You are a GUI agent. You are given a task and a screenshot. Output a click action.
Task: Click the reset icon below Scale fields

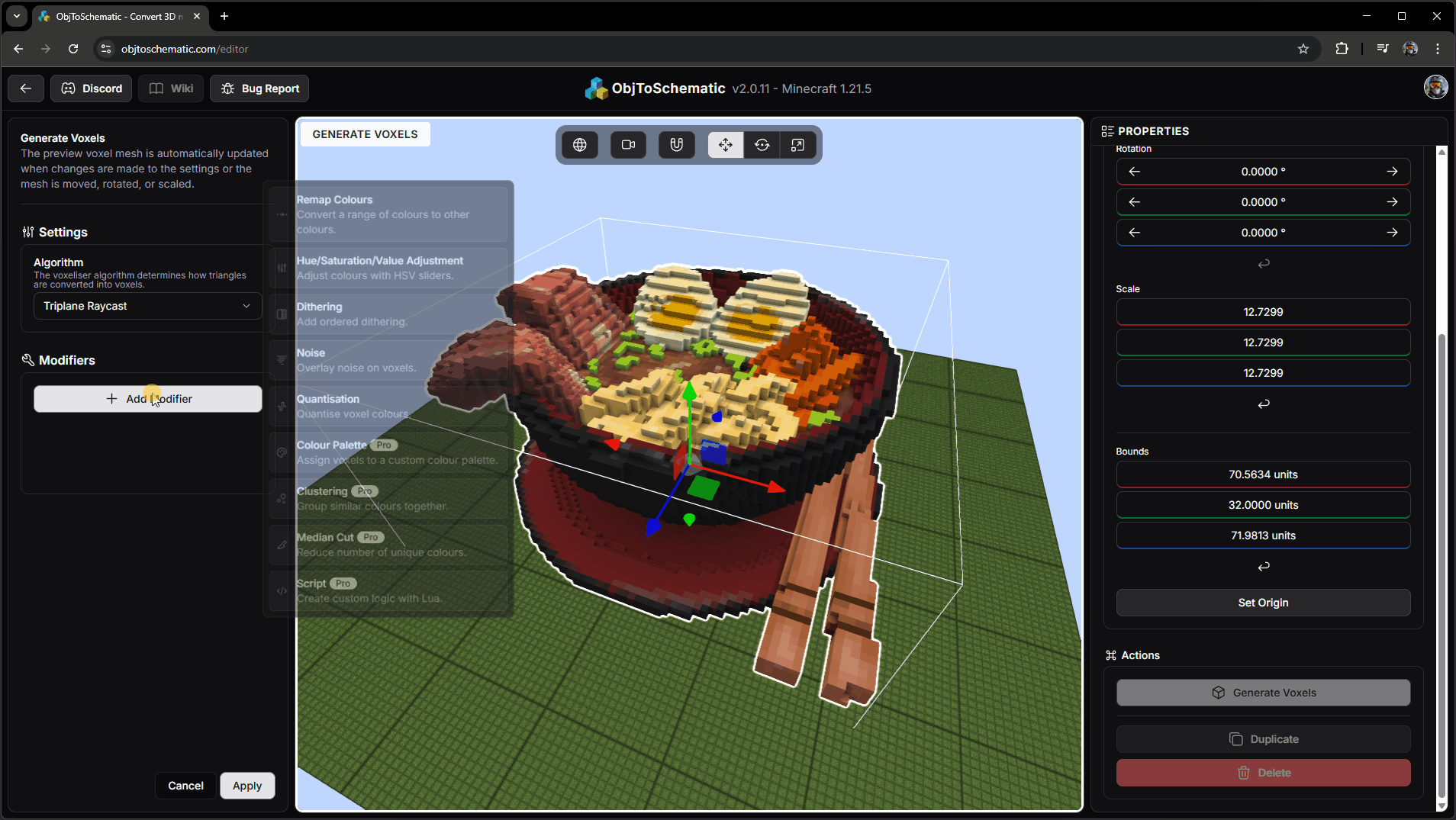1264,404
